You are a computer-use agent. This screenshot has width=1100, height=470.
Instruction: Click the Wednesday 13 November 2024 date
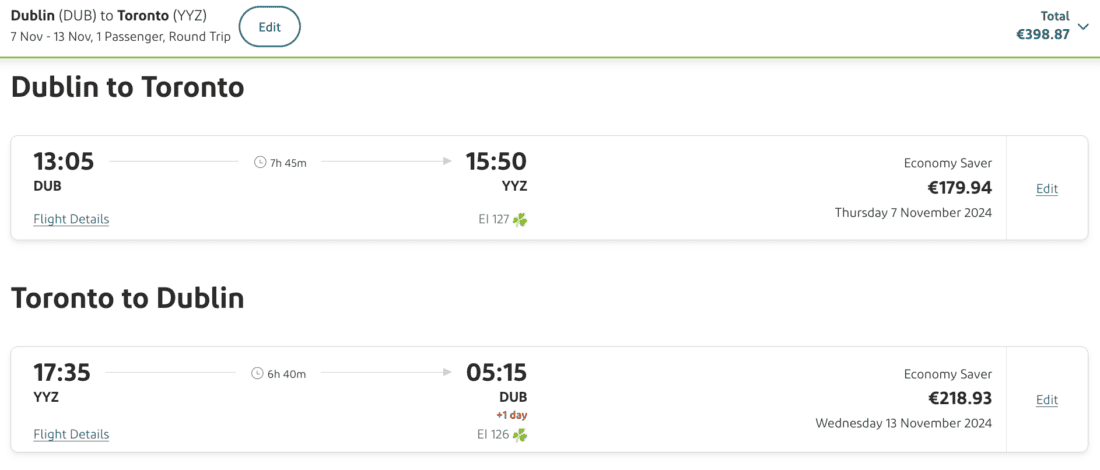tap(903, 423)
